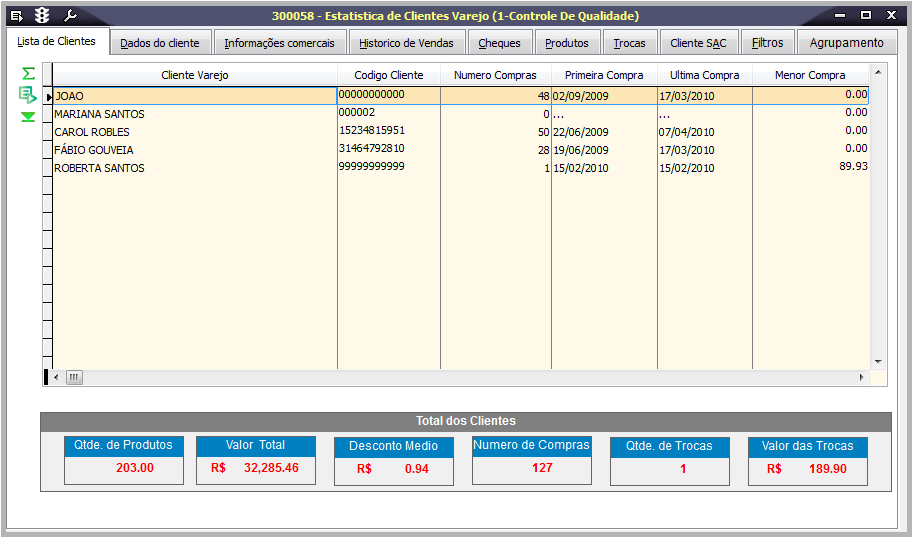Image resolution: width=912 pixels, height=537 pixels.
Task: Click client code 000002
Action: pos(357,112)
